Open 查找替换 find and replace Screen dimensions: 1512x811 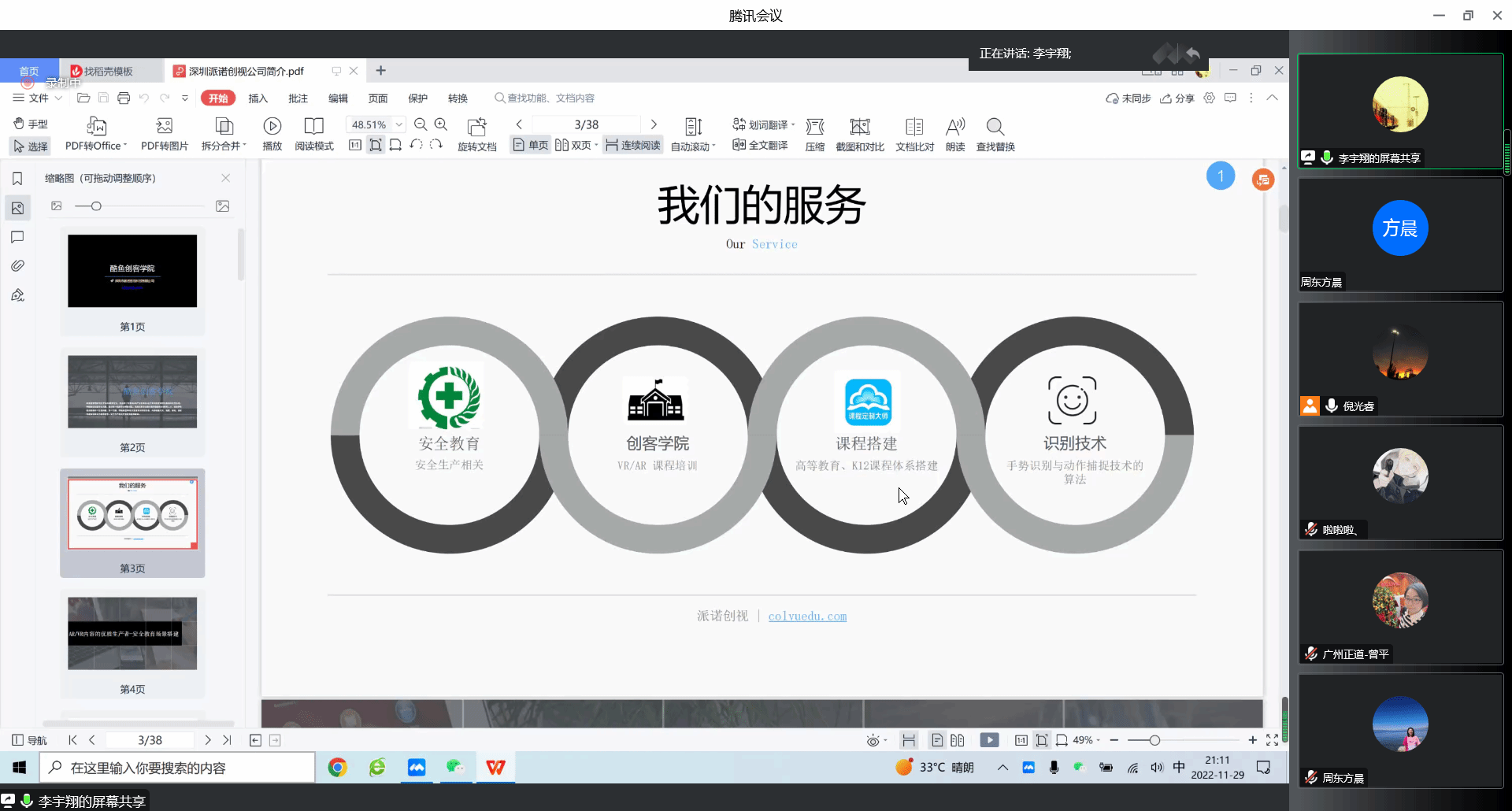pyautogui.click(x=995, y=127)
